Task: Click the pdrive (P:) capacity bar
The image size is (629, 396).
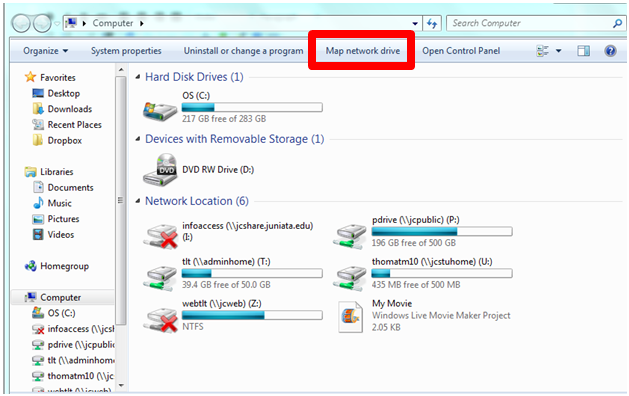Action: click(442, 232)
